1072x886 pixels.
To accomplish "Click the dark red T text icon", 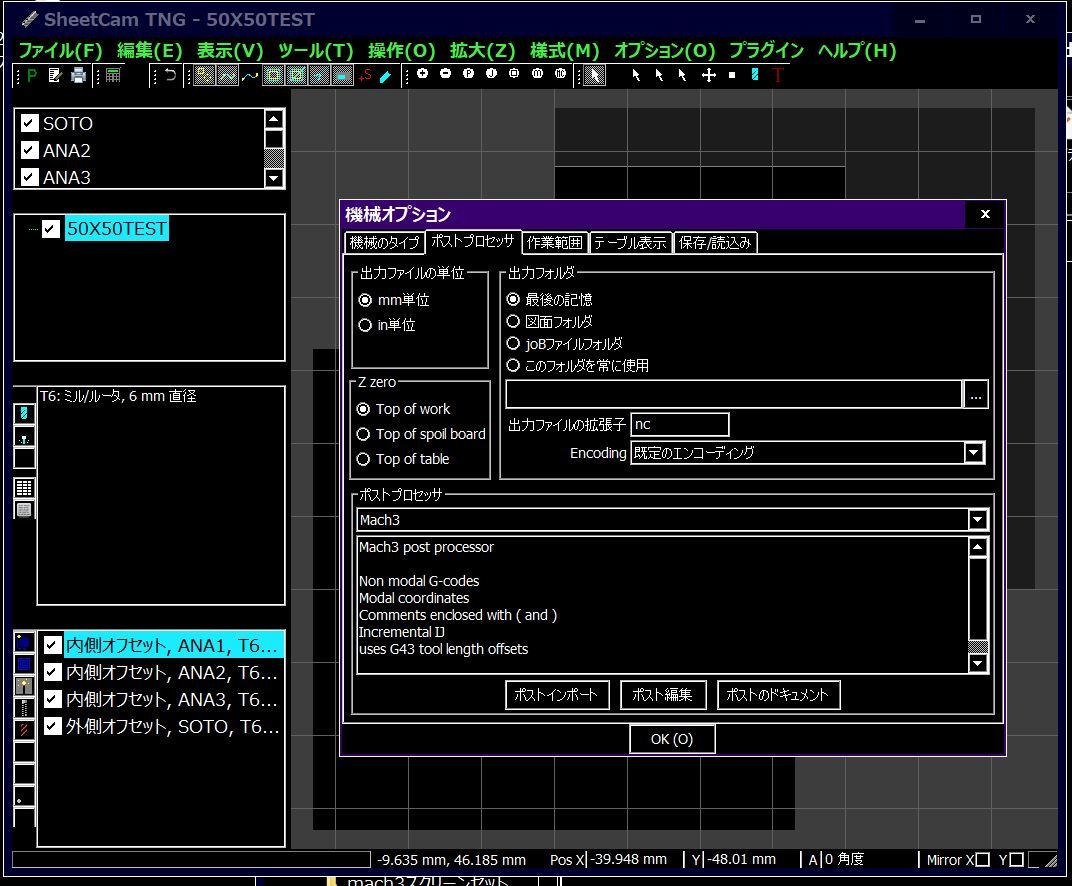I will click(x=777, y=75).
